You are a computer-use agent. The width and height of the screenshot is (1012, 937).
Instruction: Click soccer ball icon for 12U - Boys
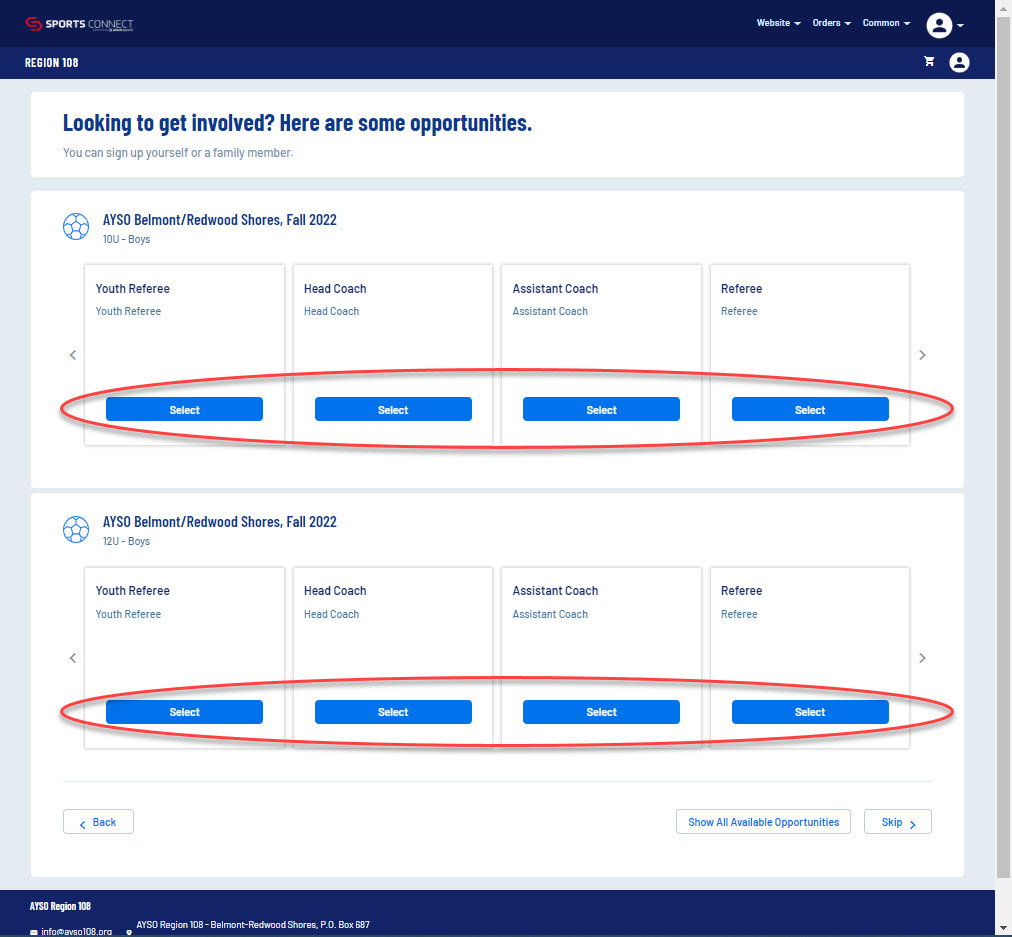(x=76, y=530)
